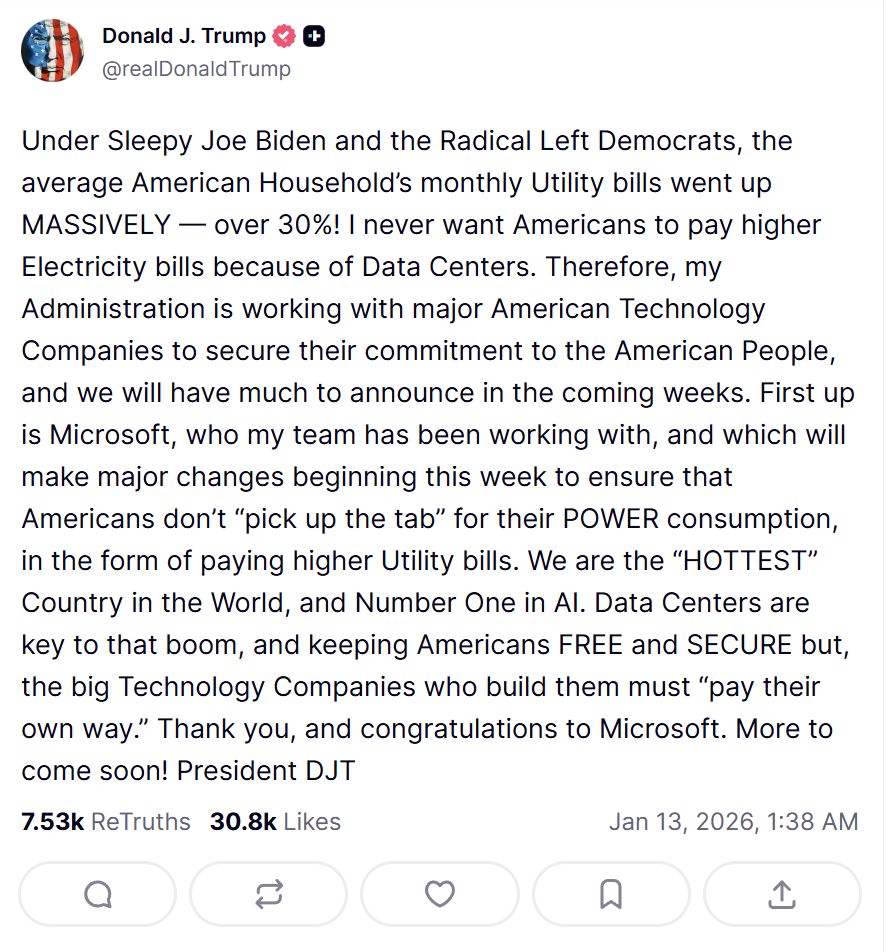View the 7.53k ReTruths list
Viewport: 889px width, 952px height.
tap(106, 822)
